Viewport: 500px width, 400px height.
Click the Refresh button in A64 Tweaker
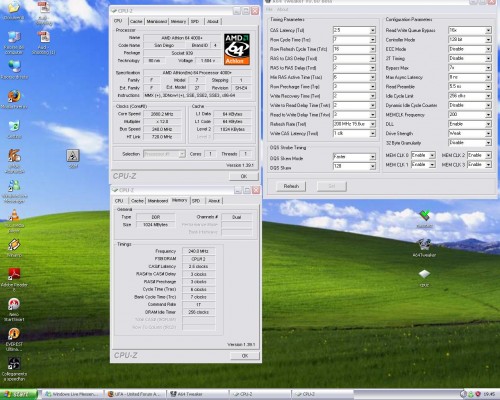pyautogui.click(x=291, y=186)
